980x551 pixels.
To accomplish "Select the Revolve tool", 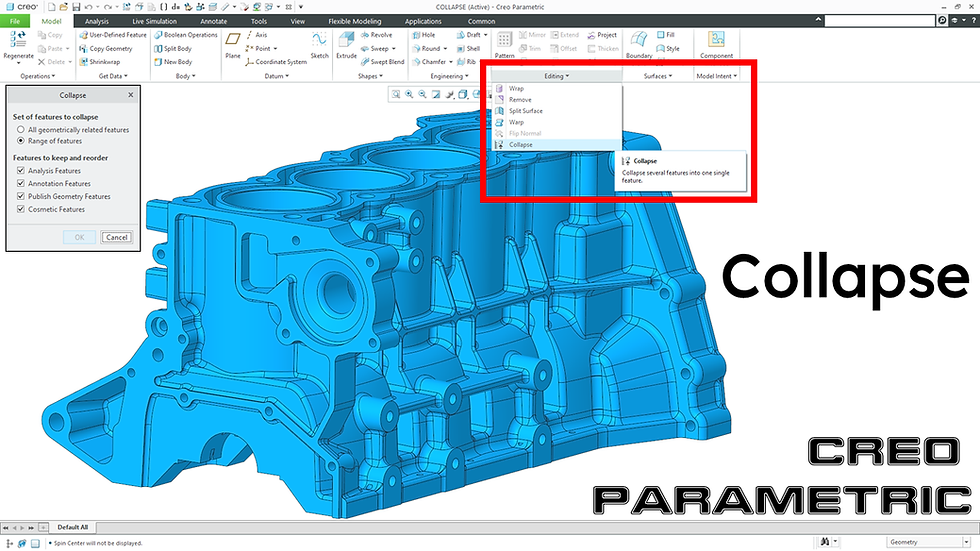I will (x=377, y=35).
